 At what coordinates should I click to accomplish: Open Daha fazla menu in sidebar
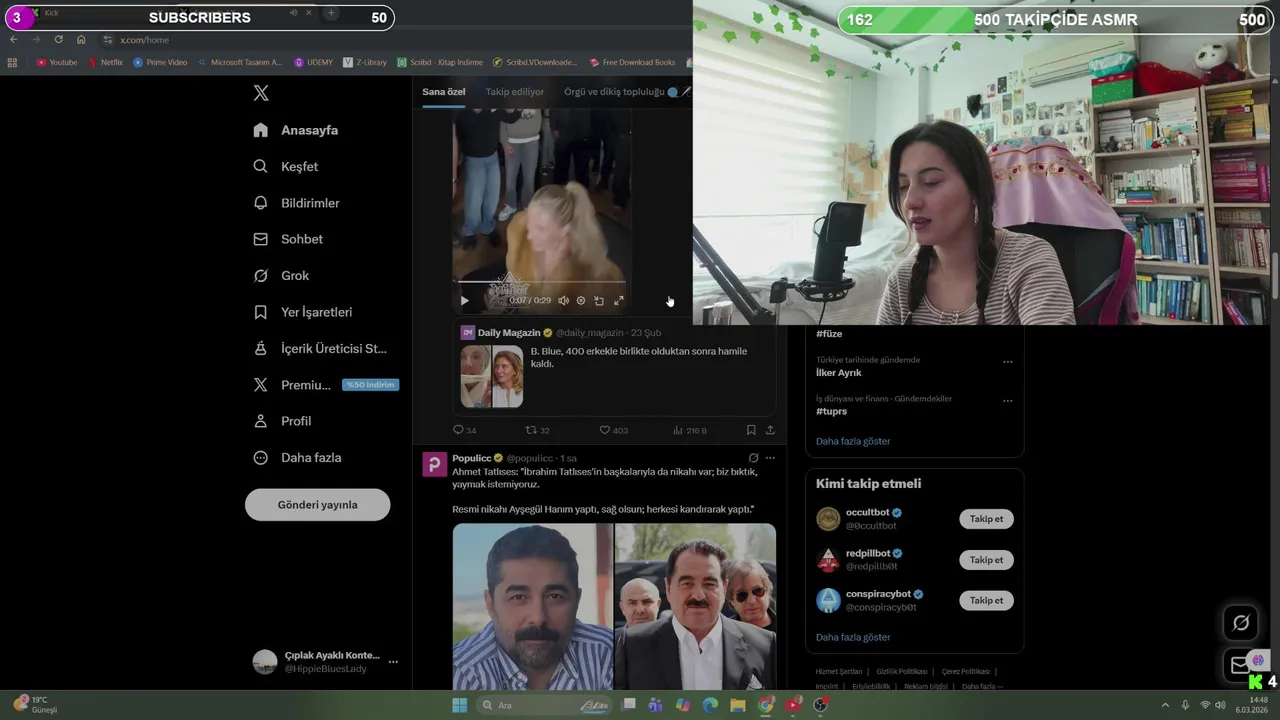coord(297,457)
